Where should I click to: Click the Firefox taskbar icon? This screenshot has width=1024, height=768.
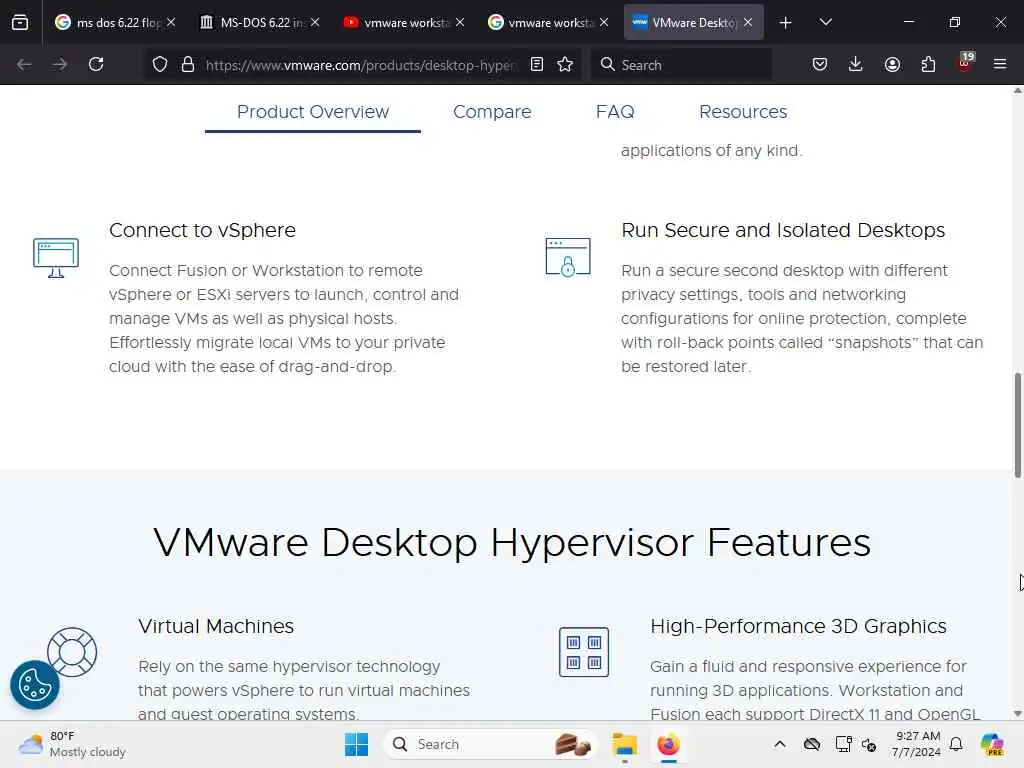(668, 744)
